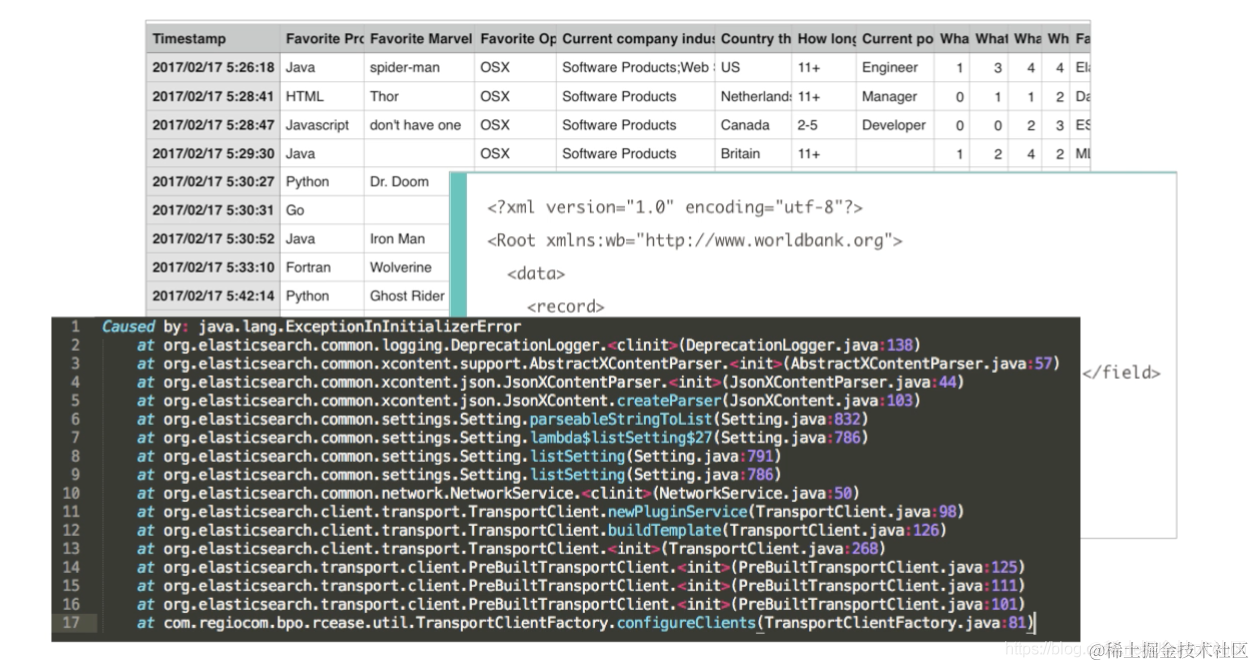Click the PreBuiltTransportClient.java:111 stack line
Image resolution: width=1255 pixels, height=667 pixels.
coord(580,586)
